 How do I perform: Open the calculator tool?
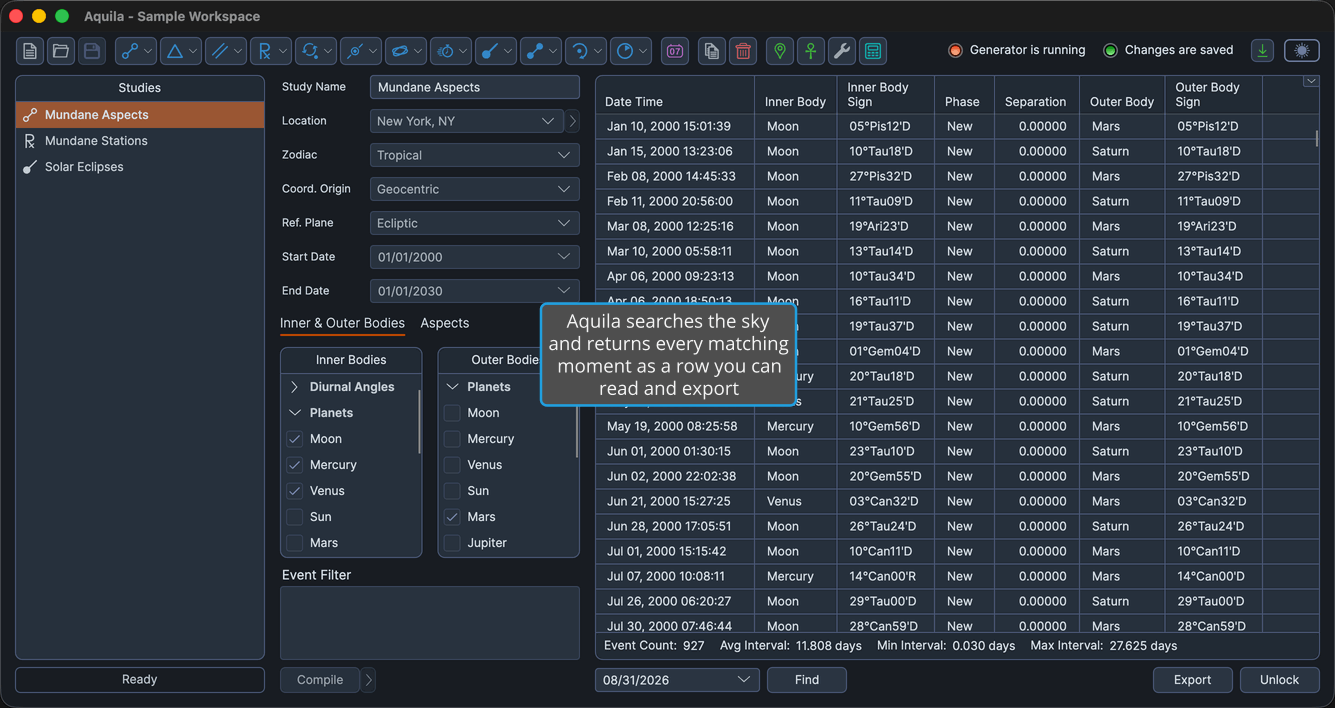pos(873,51)
